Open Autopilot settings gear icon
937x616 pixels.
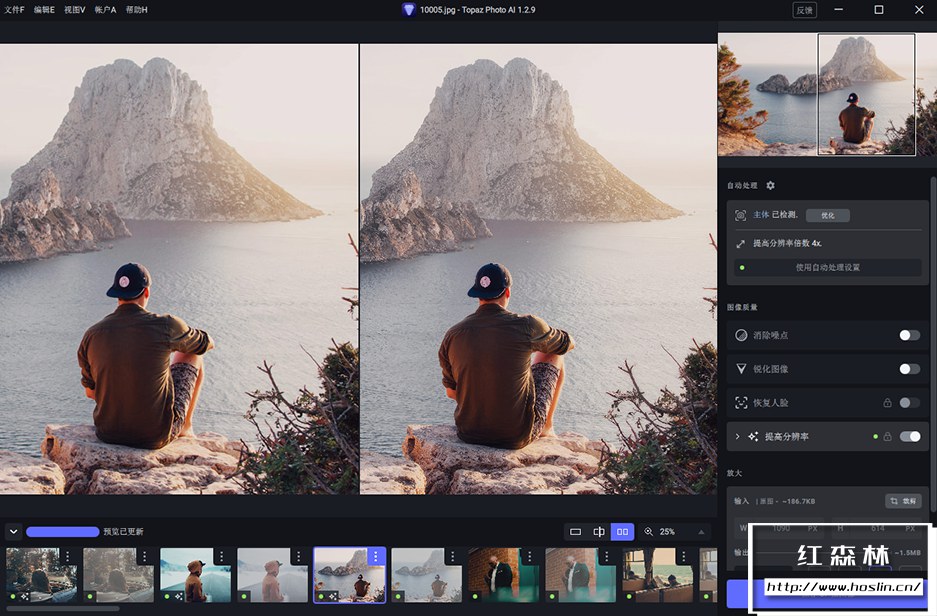[x=770, y=186]
